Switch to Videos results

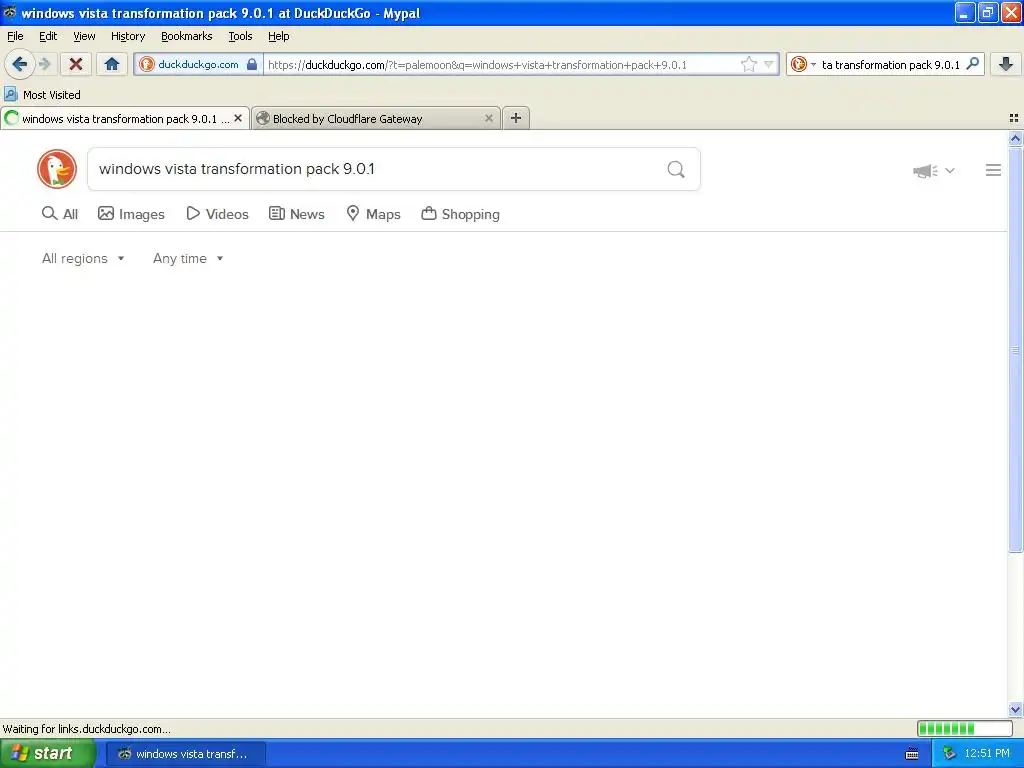pyautogui.click(x=217, y=214)
